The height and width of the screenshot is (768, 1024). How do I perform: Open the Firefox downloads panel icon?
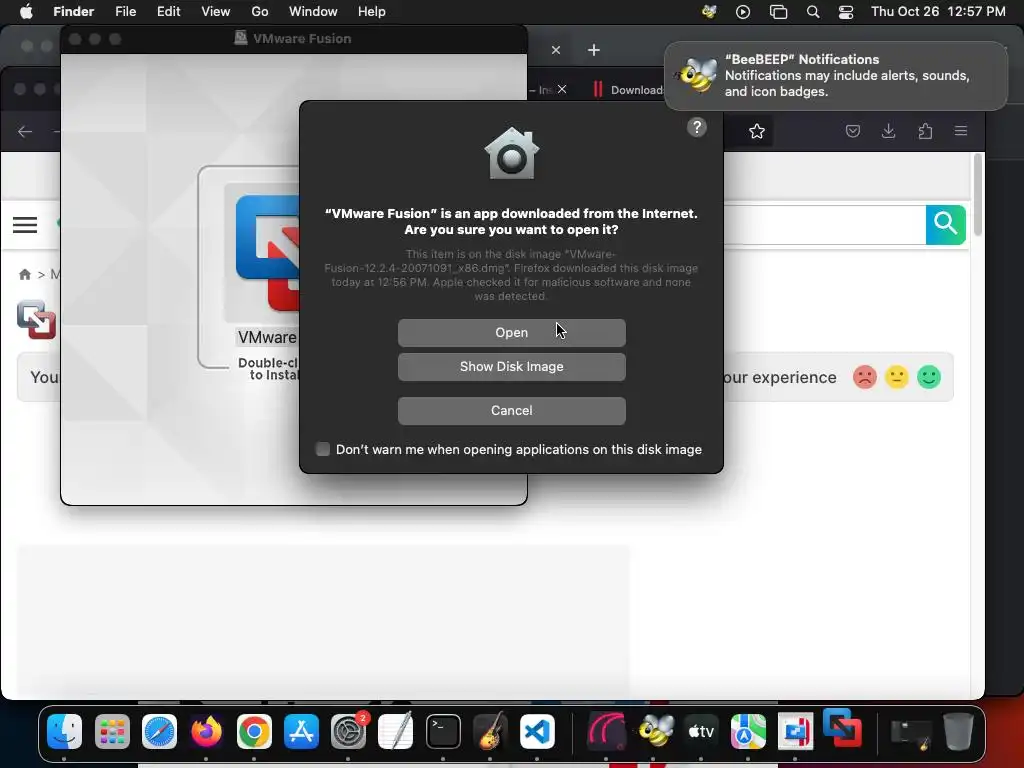click(x=889, y=131)
